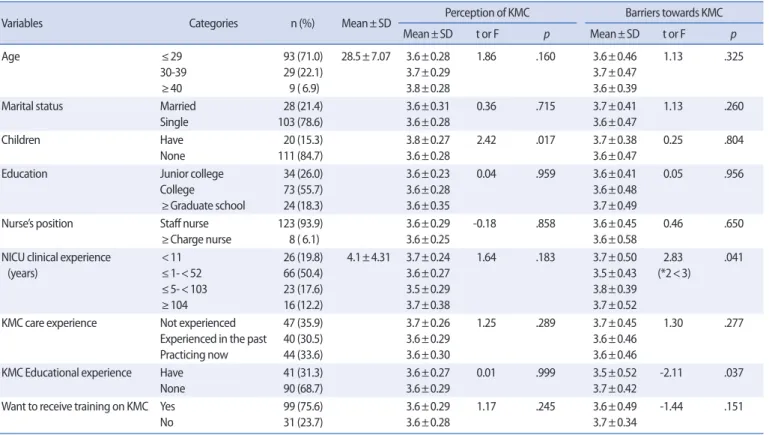Screen dimensions: 769x435
Task: Click the 'Practicing now' category
Action: (x=194, y=355)
